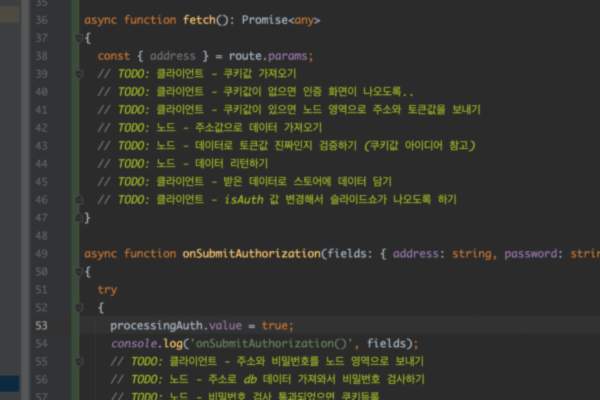Click the "true" literal on line 53
Image resolution: width=600 pixels, height=400 pixels.
pos(275,326)
